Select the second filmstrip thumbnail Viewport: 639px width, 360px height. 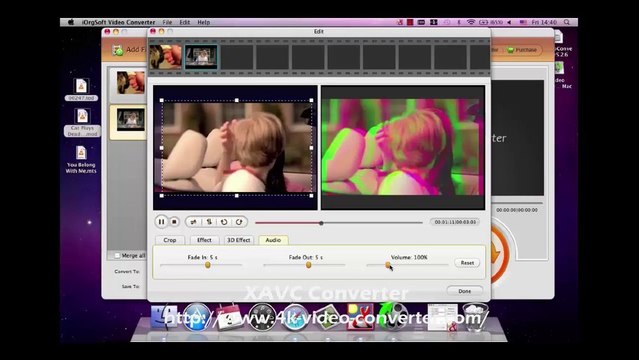pyautogui.click(x=201, y=57)
